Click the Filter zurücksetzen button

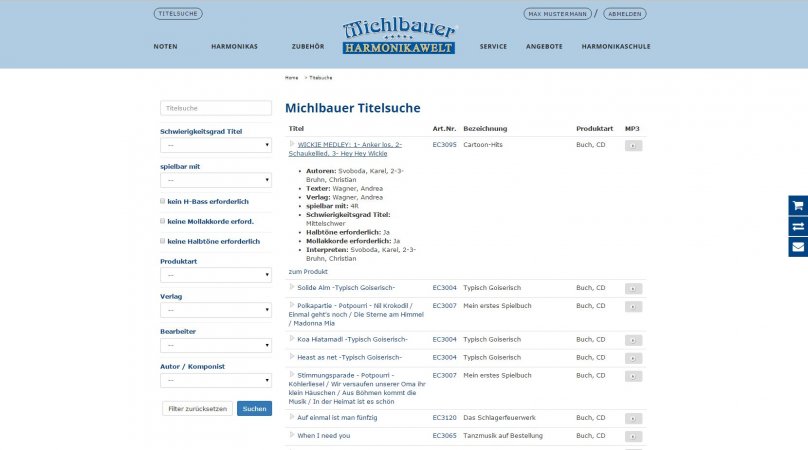tap(197, 408)
